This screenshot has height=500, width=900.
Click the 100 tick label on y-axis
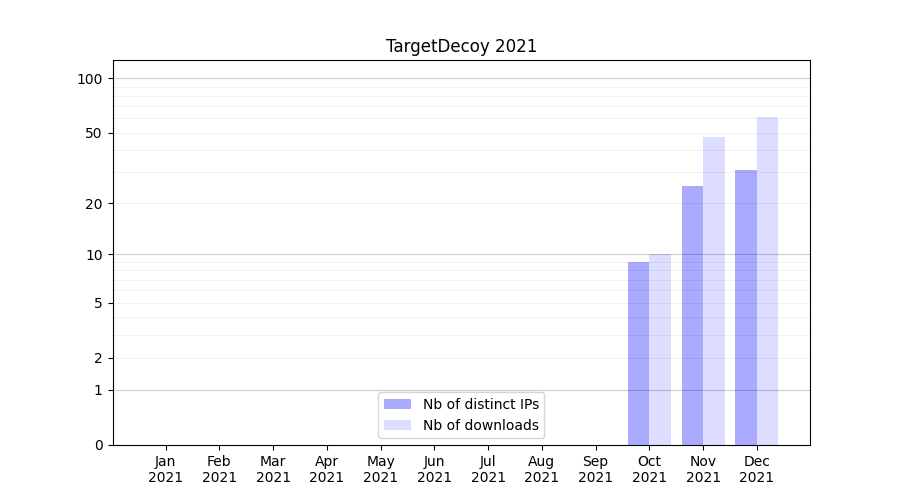pyautogui.click(x=90, y=79)
